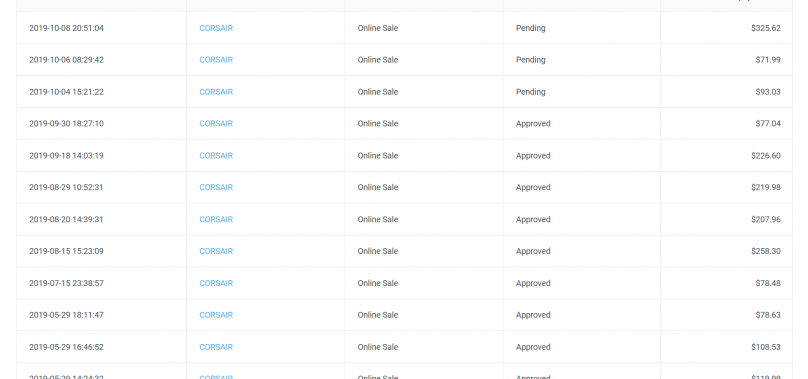Open CORSAIR link dated 2019-10-08 20:51:04
Image resolution: width=808 pixels, height=379 pixels.
coord(216,28)
